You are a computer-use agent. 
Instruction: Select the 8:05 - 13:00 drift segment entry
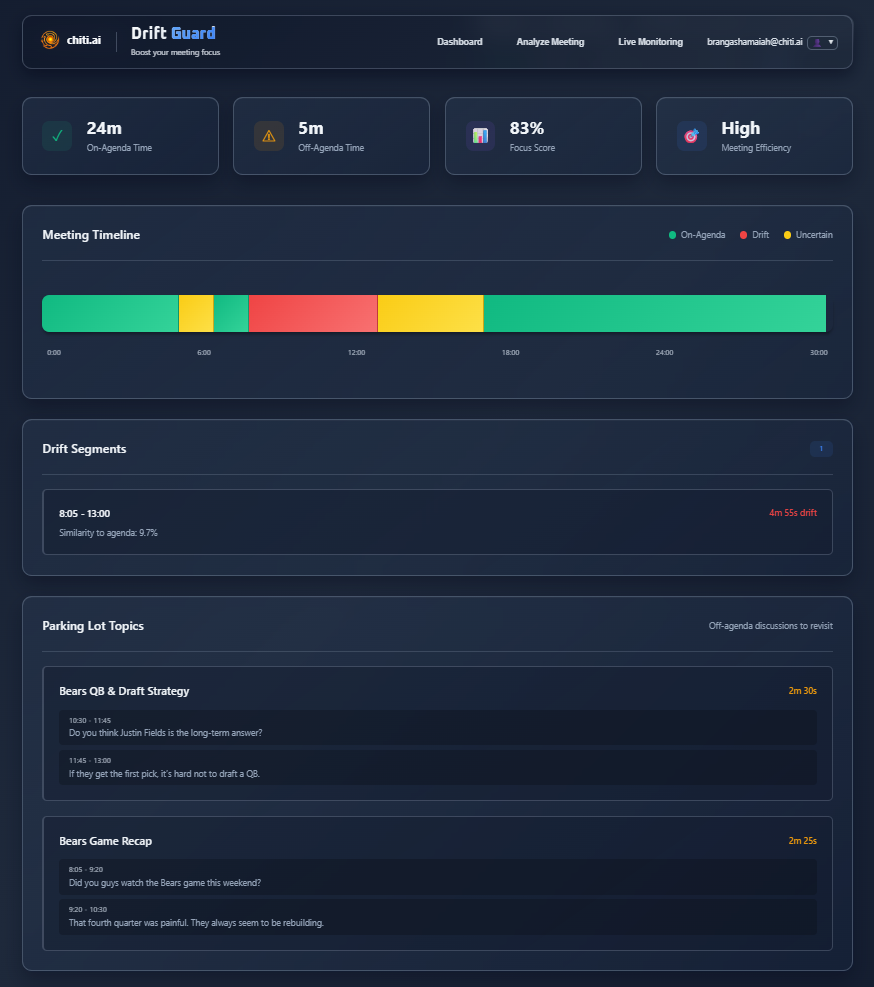click(x=437, y=521)
